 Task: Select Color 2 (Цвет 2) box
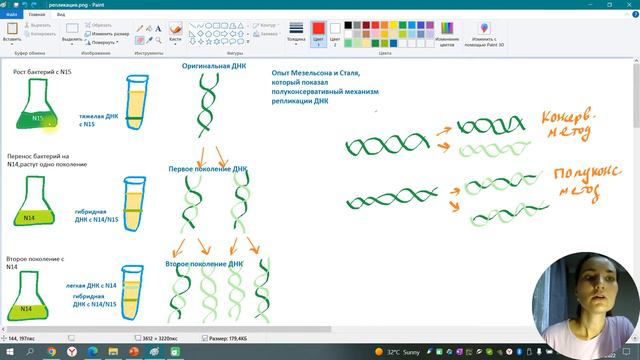[335, 34]
